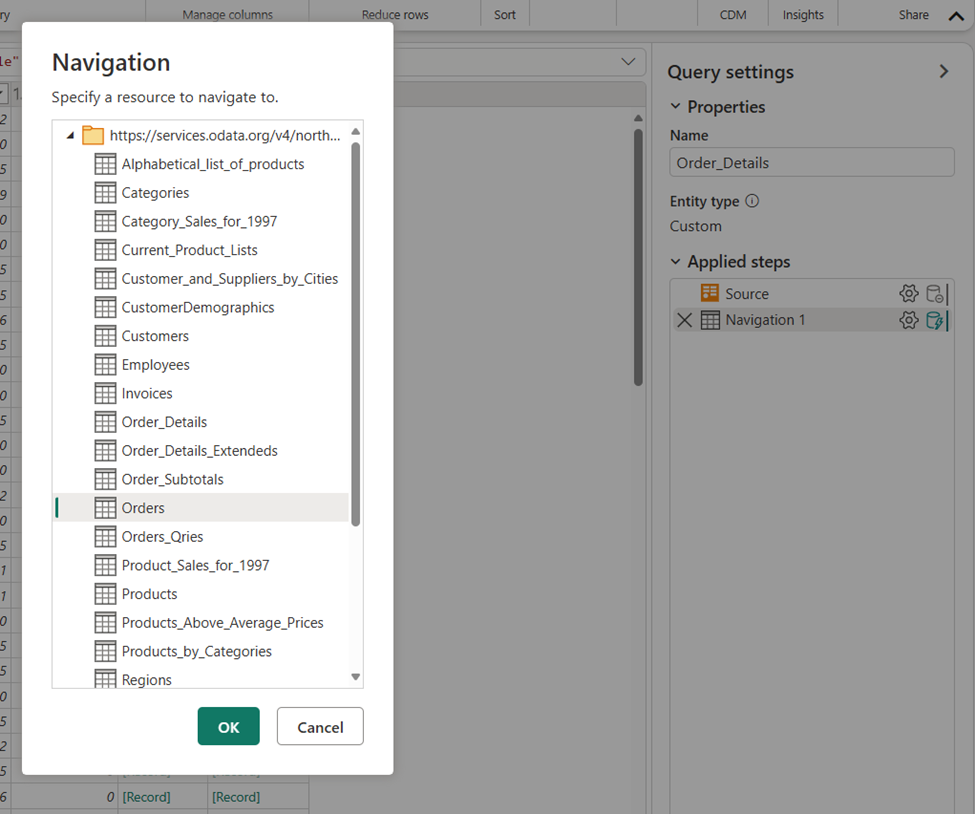Click the database lightning icon on Navigation 1
Viewport: 975px width, 814px height.
click(x=935, y=320)
